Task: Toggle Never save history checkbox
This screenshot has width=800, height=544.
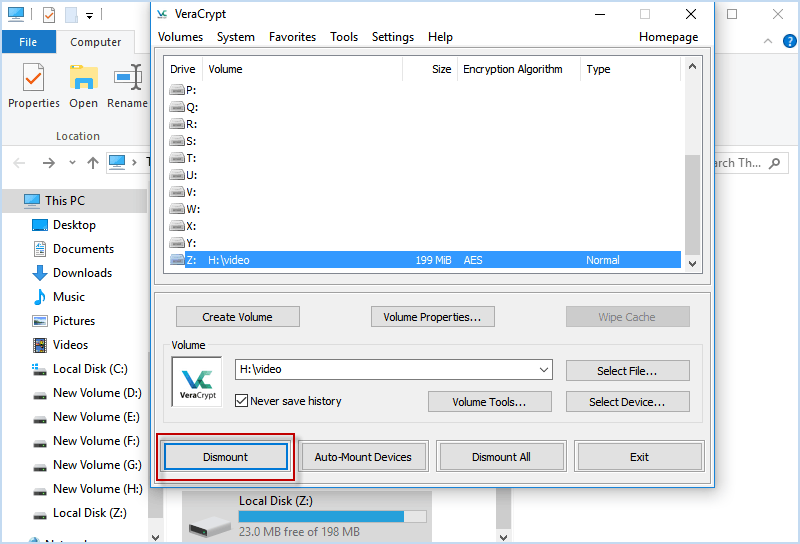Action: click(x=241, y=401)
